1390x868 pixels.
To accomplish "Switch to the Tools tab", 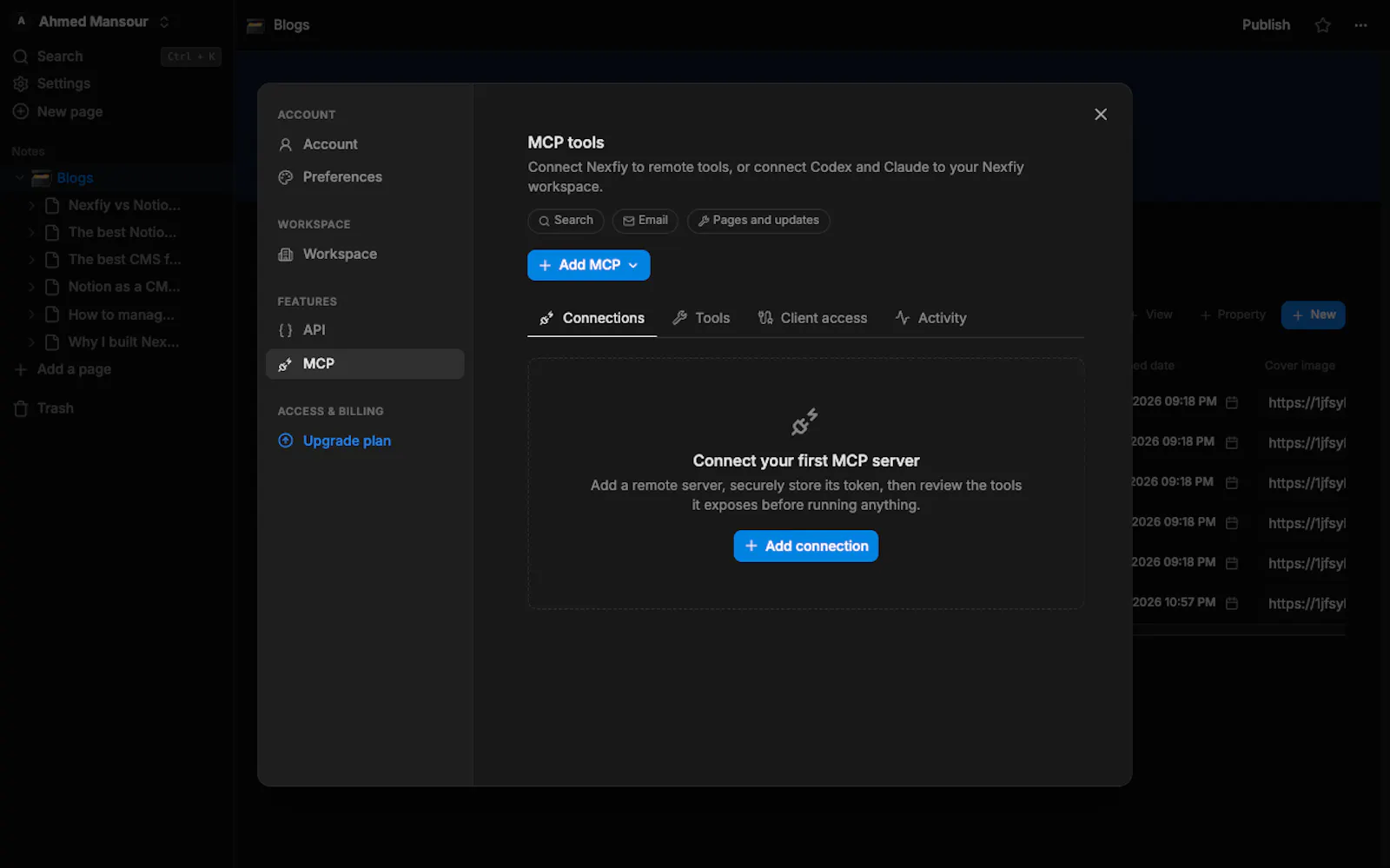I will [x=701, y=318].
